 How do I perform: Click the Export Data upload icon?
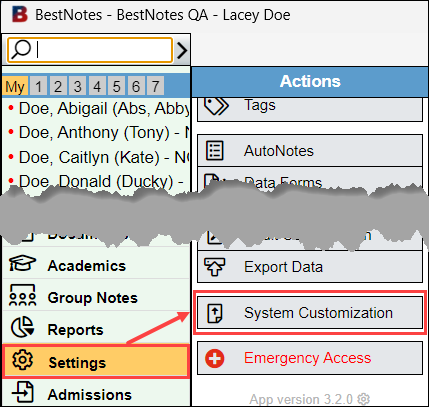(x=215, y=267)
